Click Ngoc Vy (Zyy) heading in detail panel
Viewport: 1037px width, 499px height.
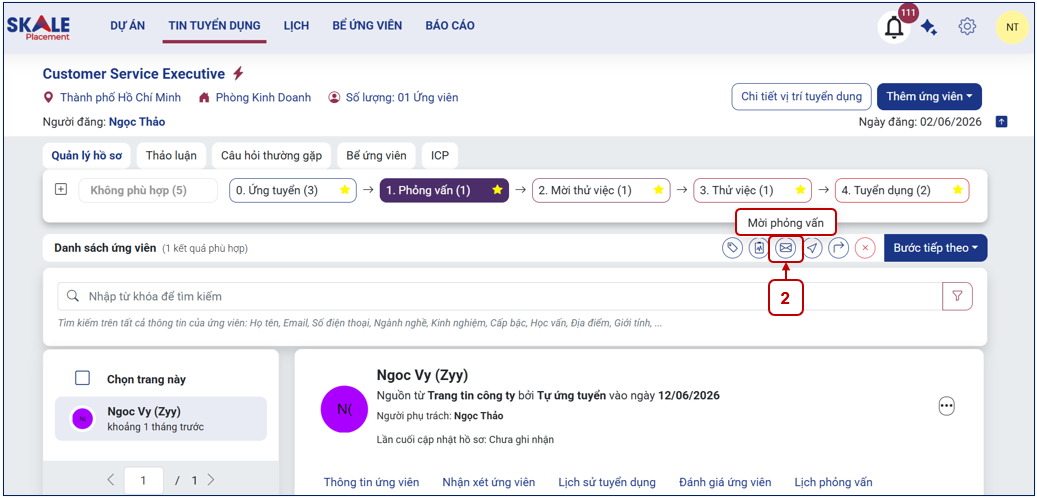(422, 375)
